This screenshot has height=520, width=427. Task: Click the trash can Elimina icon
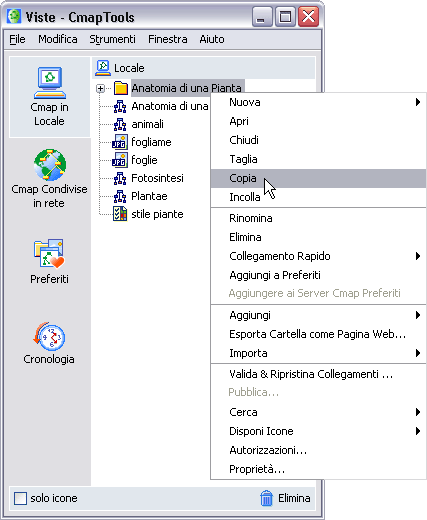click(x=266, y=498)
